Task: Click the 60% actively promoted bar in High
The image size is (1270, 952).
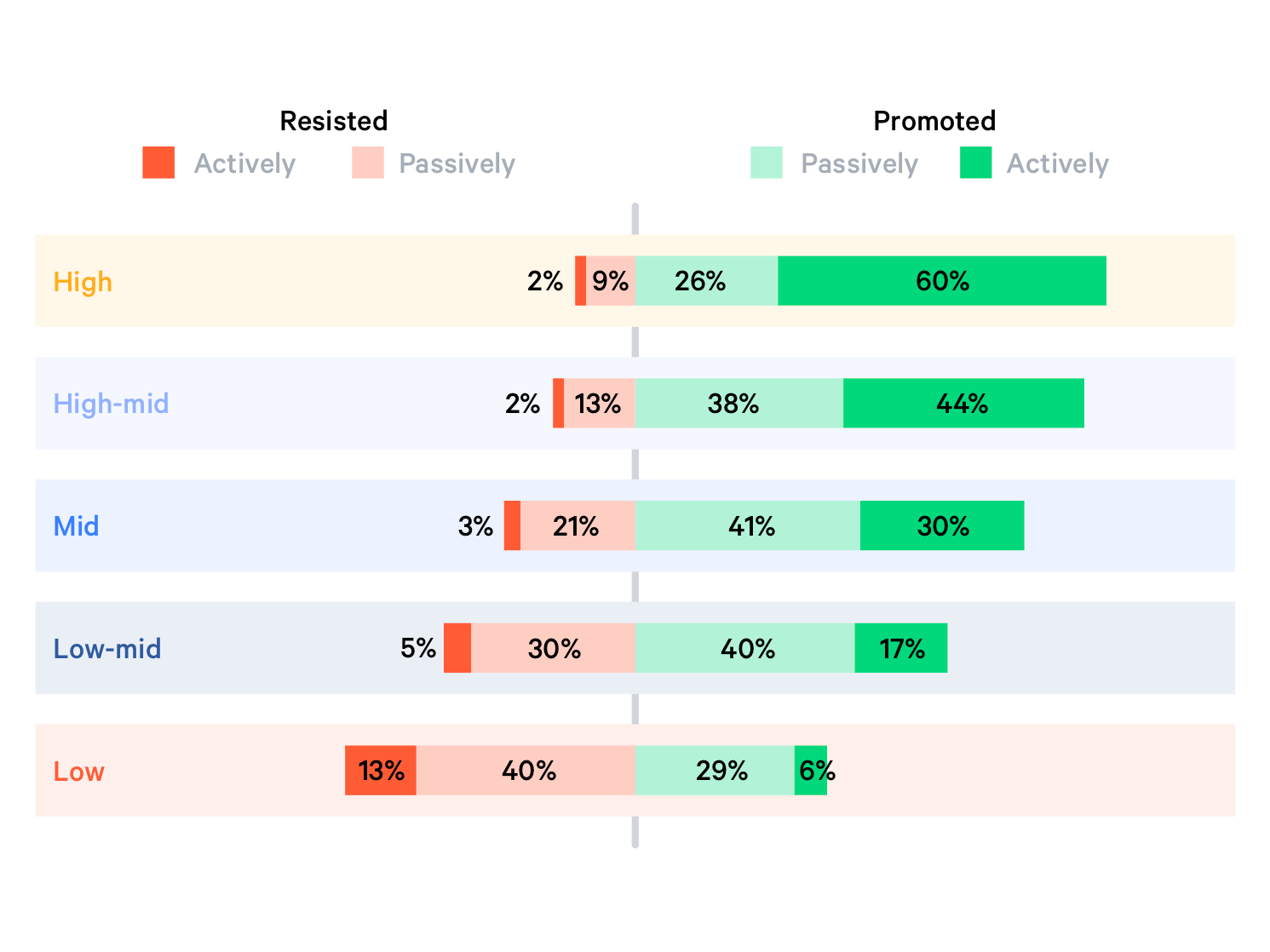Action: coord(942,281)
